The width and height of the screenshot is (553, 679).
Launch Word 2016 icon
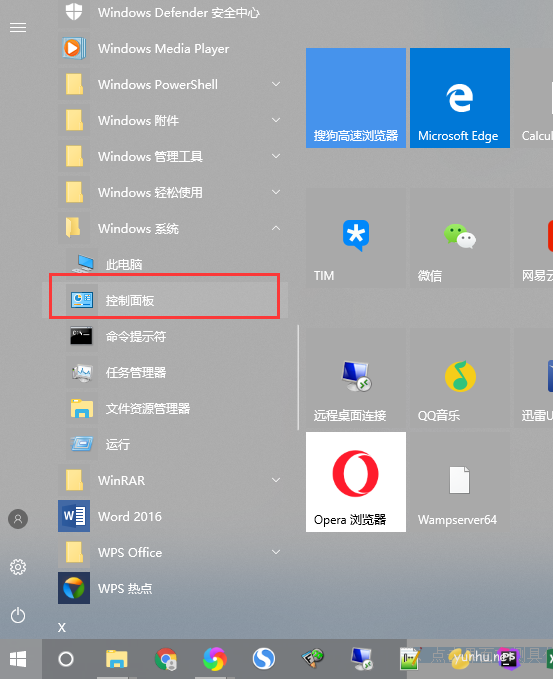point(74,516)
